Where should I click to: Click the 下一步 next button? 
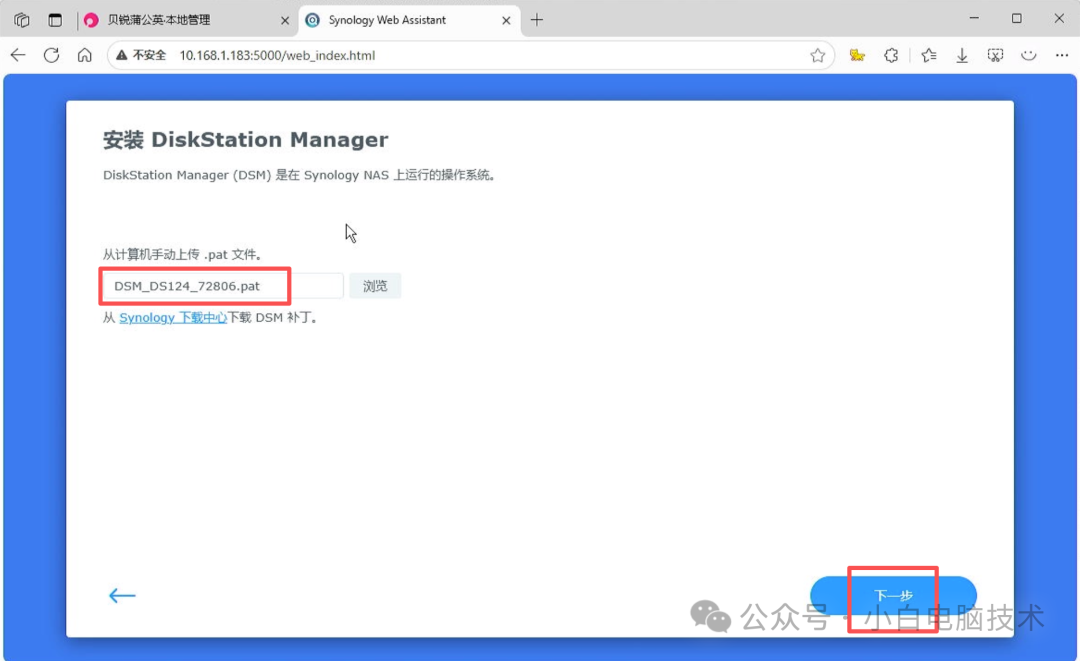[x=893, y=596]
